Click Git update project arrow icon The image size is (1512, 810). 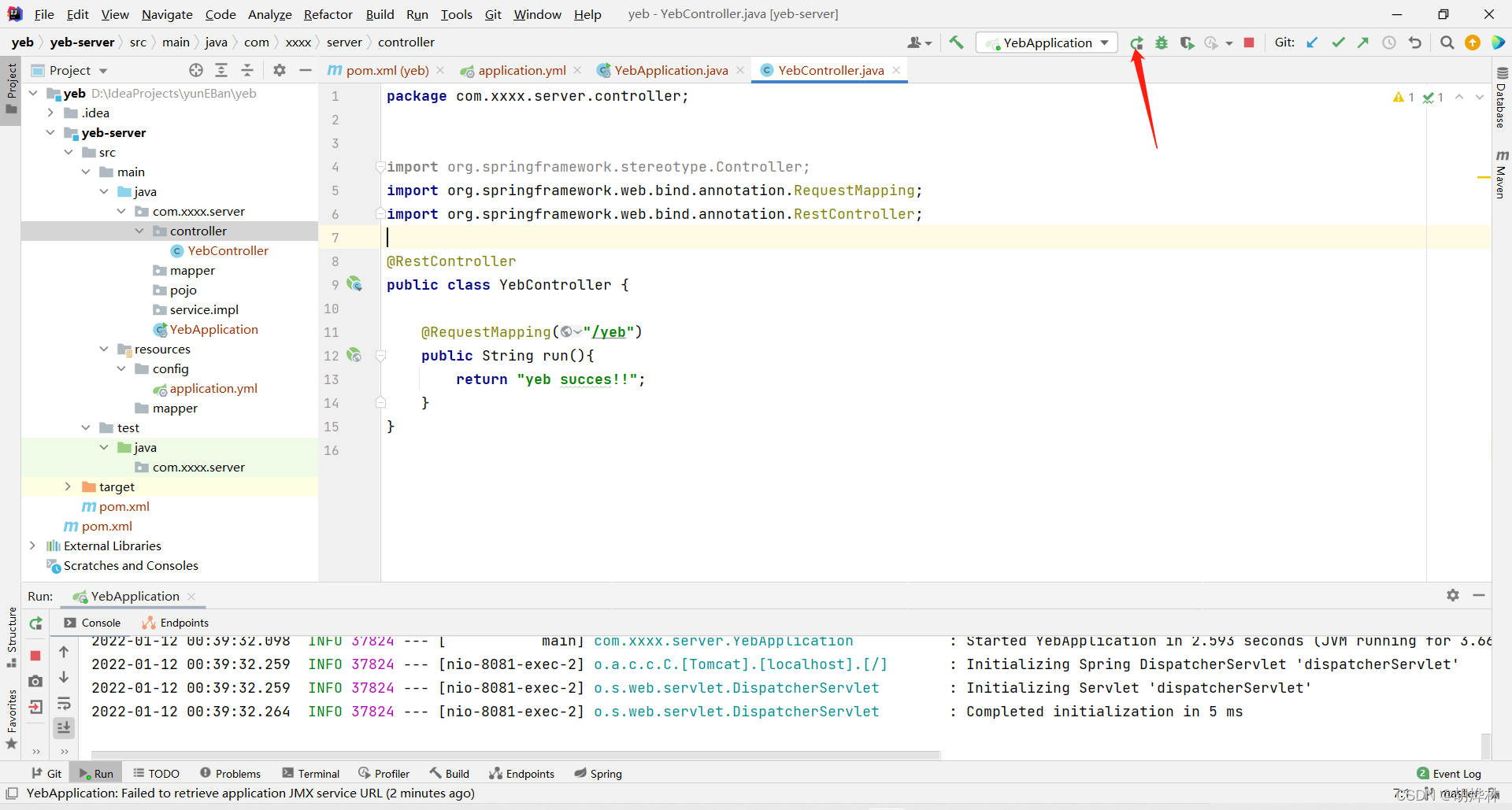pos(1312,43)
